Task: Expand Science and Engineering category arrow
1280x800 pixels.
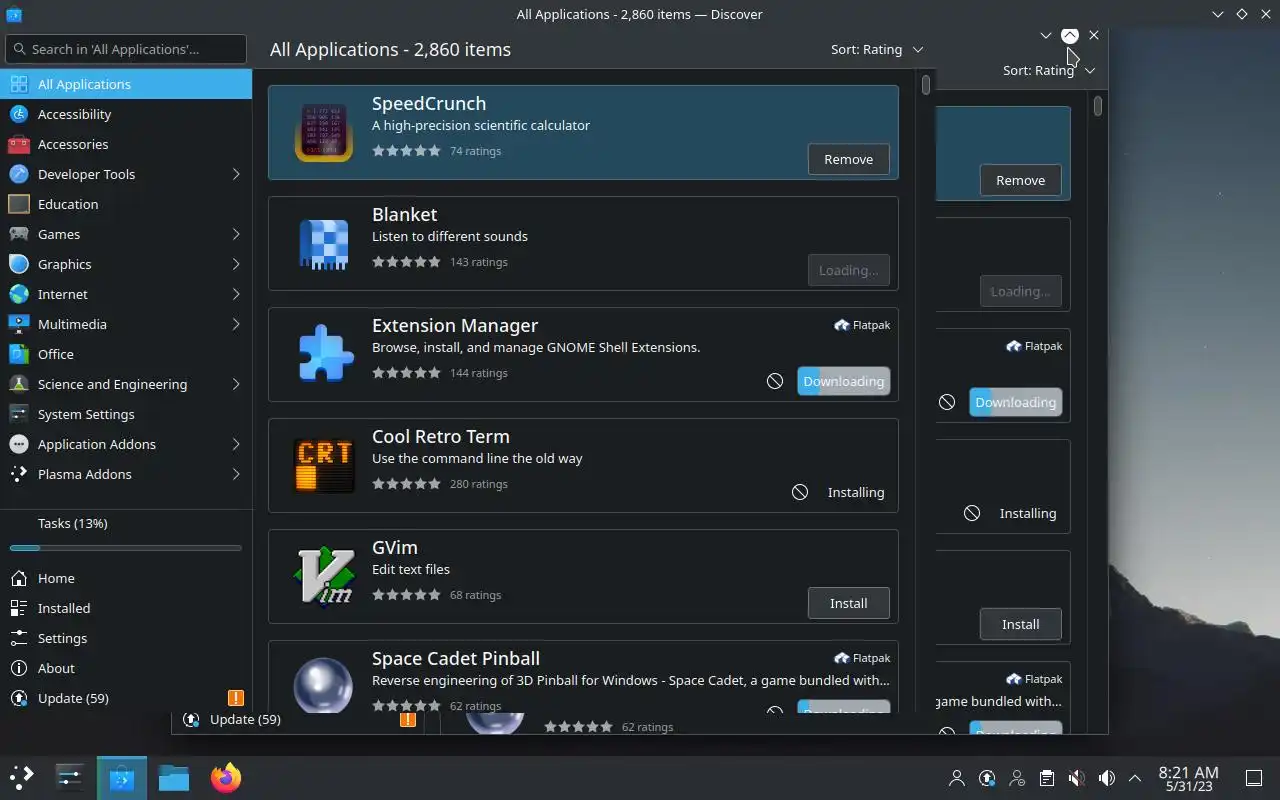Action: coord(236,384)
